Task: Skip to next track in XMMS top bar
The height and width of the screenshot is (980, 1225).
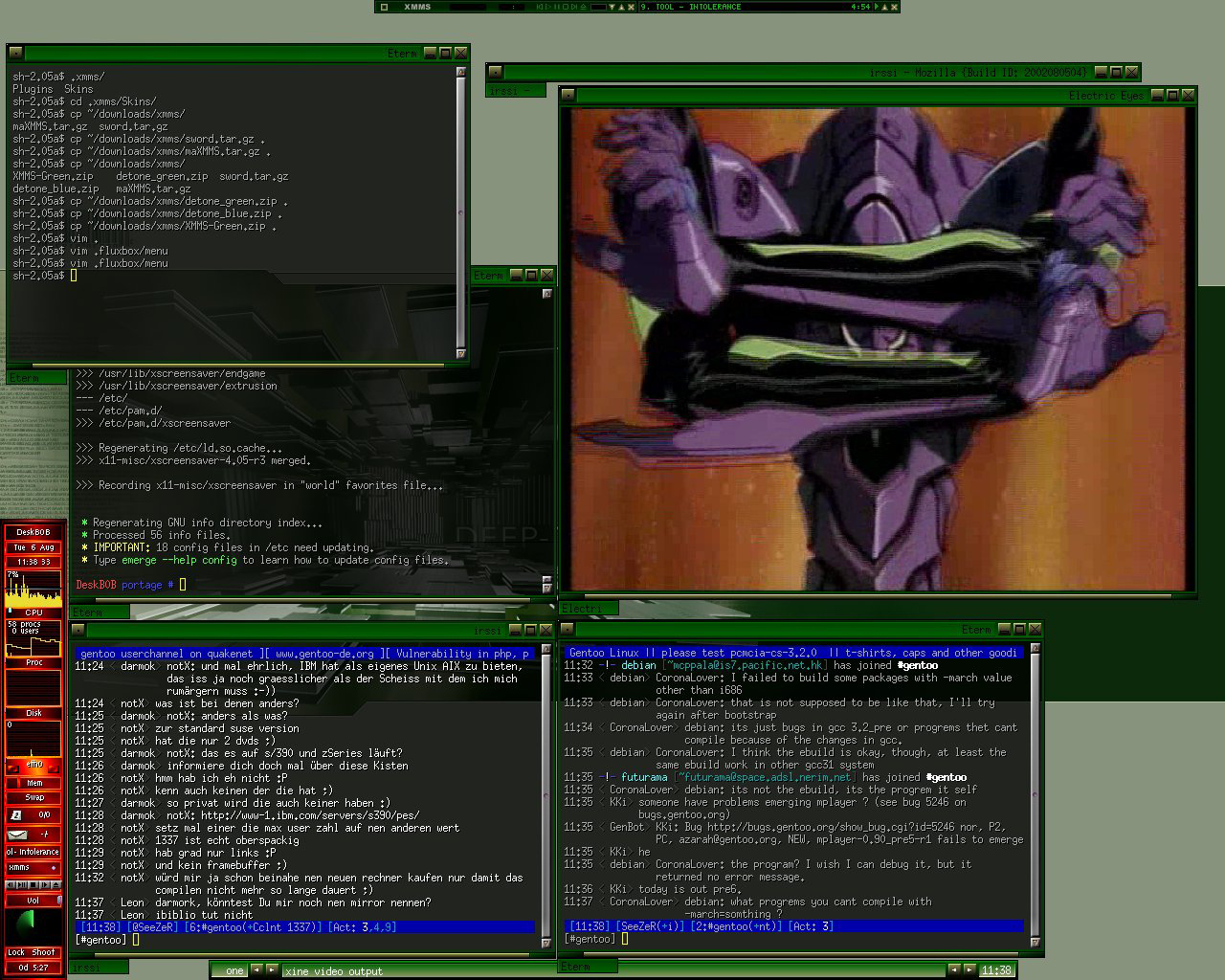Action: tap(574, 7)
